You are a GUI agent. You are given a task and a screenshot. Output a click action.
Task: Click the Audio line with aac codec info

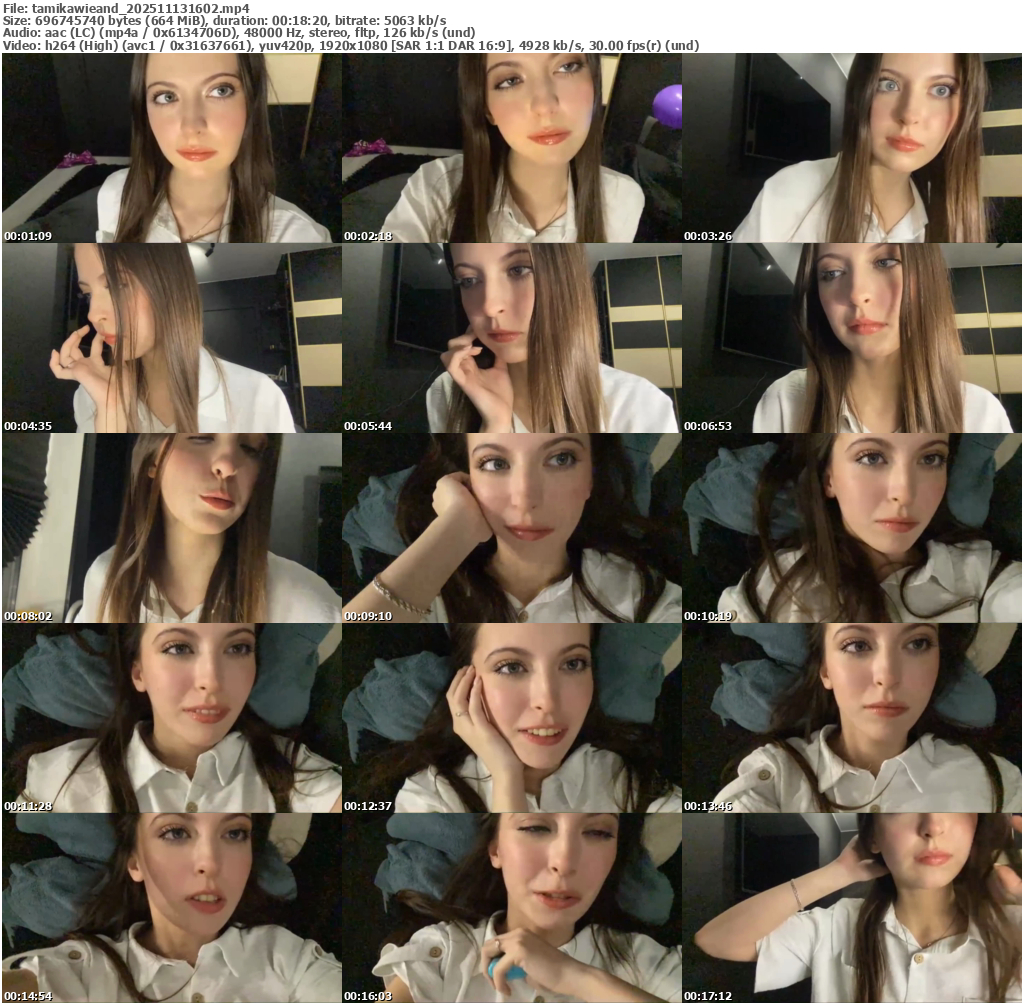[x=239, y=33]
